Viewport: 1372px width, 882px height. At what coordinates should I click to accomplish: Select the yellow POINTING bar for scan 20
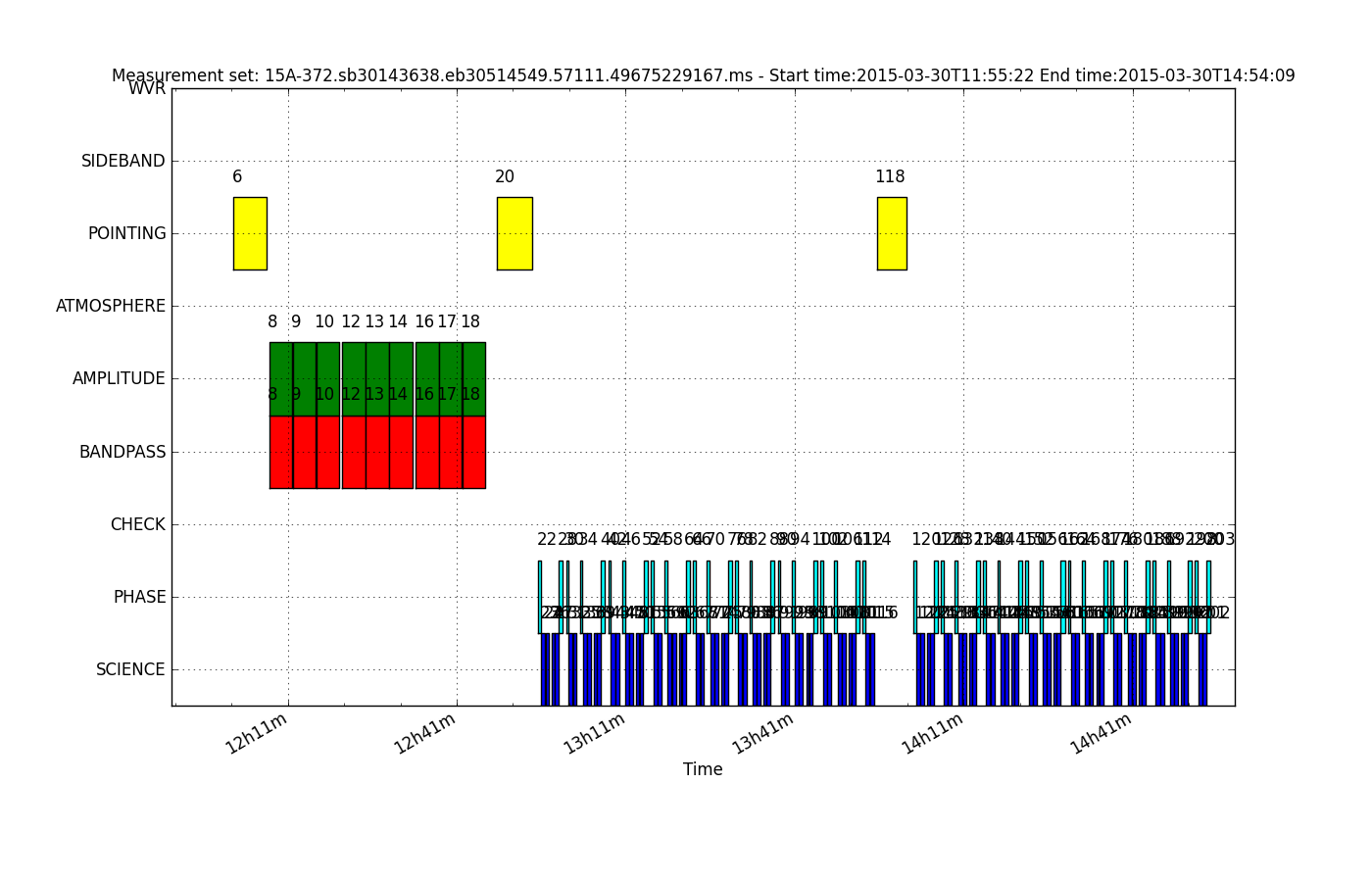[x=514, y=233]
